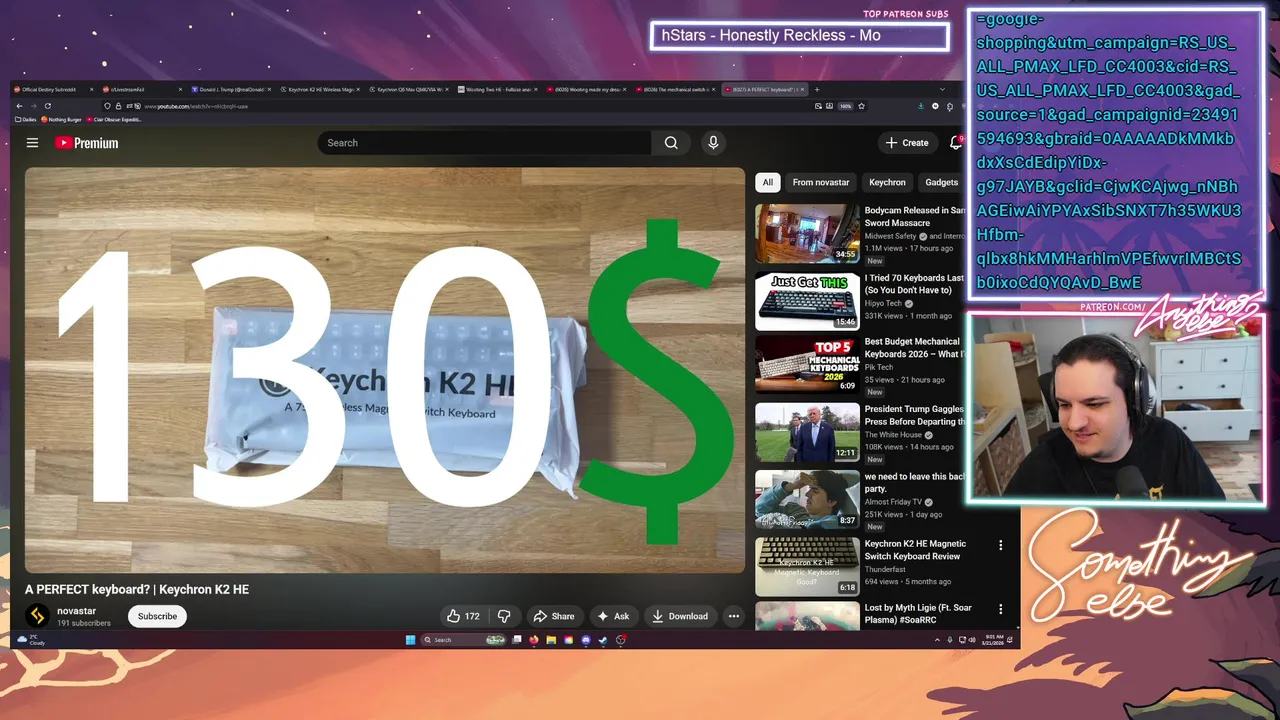1280x720 pixels.
Task: Click the Hipyo Tech channel name
Action: coord(883,303)
